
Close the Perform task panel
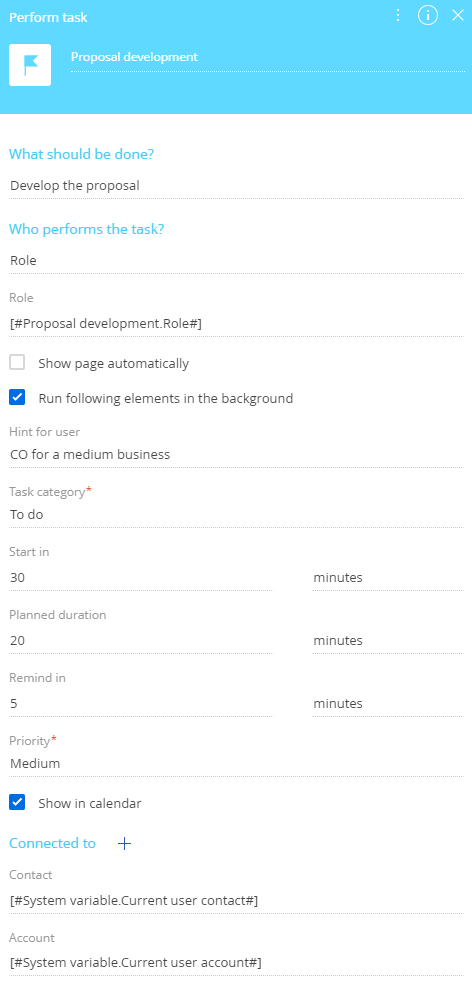pyautogui.click(x=458, y=16)
